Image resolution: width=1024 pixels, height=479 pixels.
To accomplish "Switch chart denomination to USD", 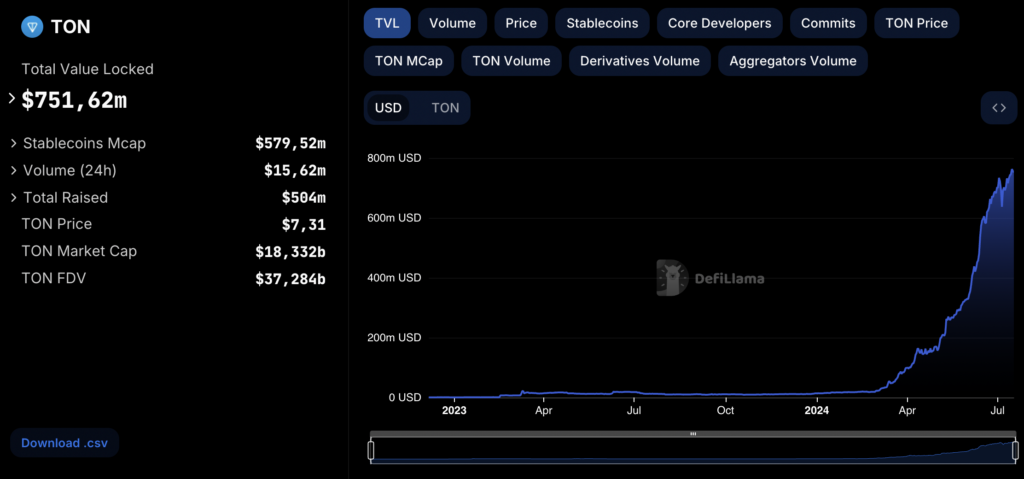I will (x=388, y=108).
